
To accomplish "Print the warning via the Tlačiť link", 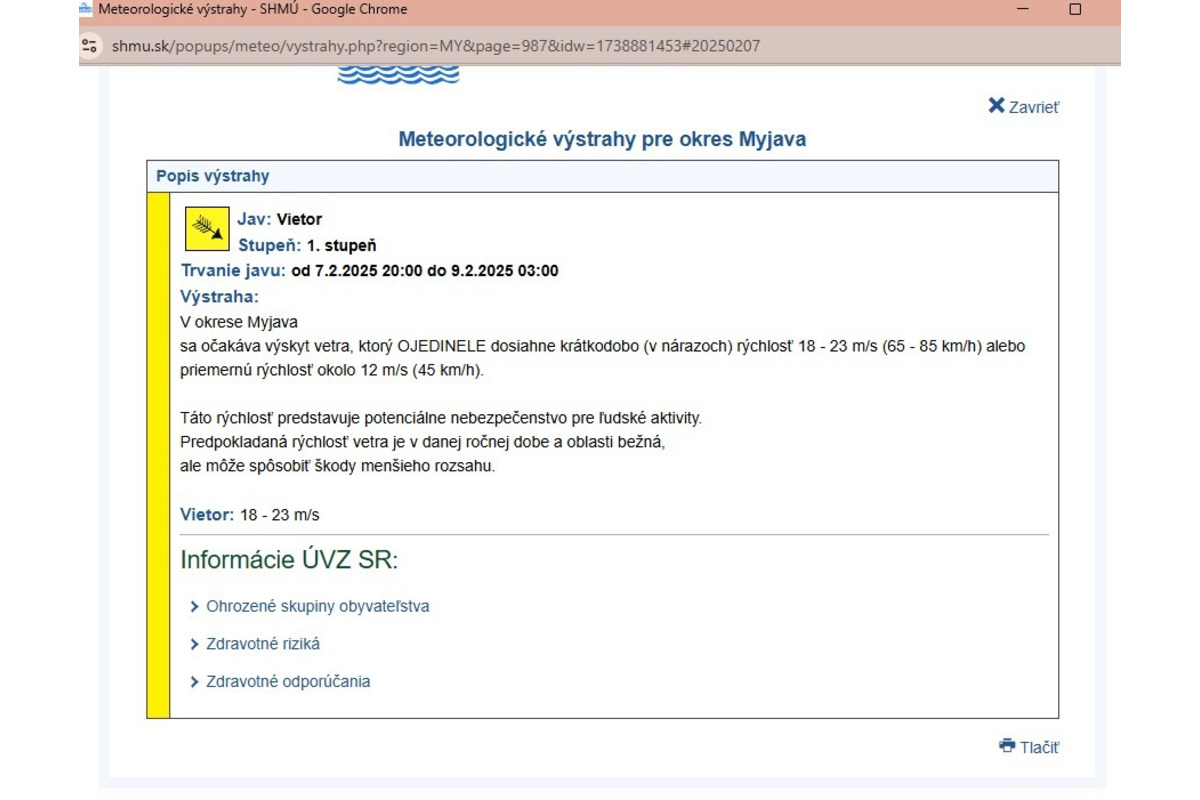I will tap(1040, 746).
